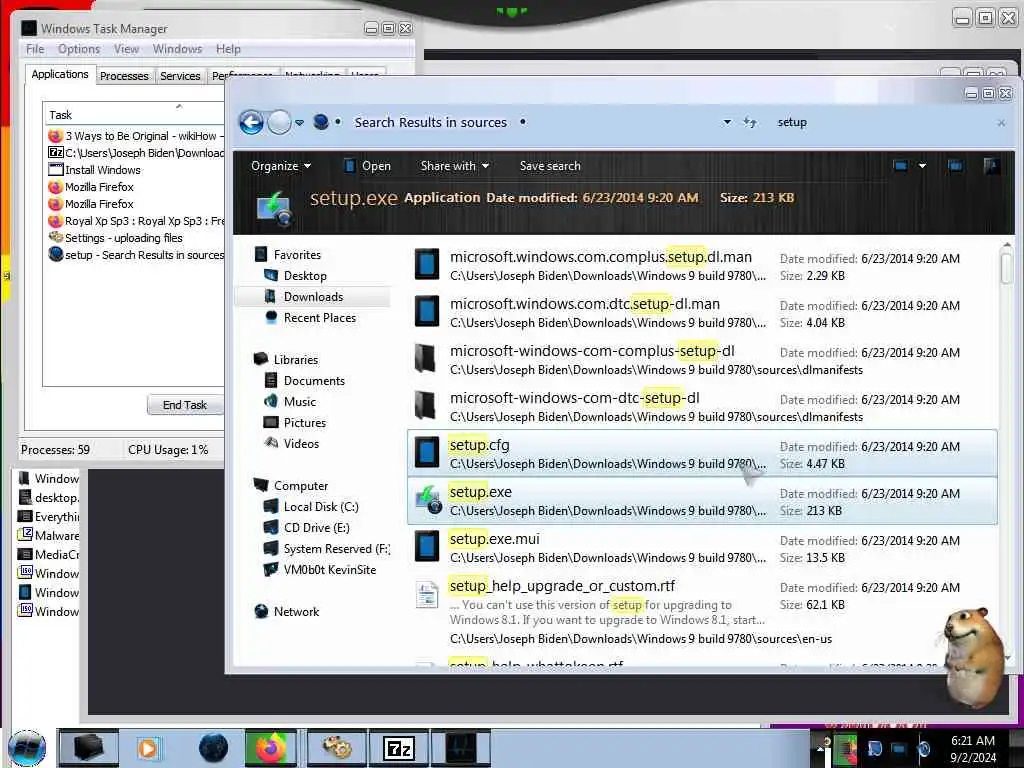Click the Explorer help icon
The height and width of the screenshot is (768, 1024).
(991, 166)
